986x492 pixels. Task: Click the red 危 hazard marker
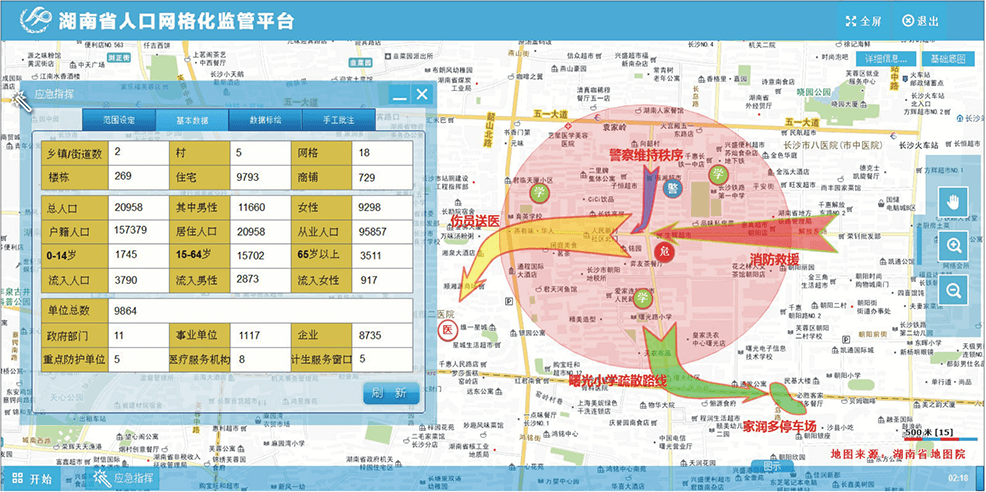664,252
